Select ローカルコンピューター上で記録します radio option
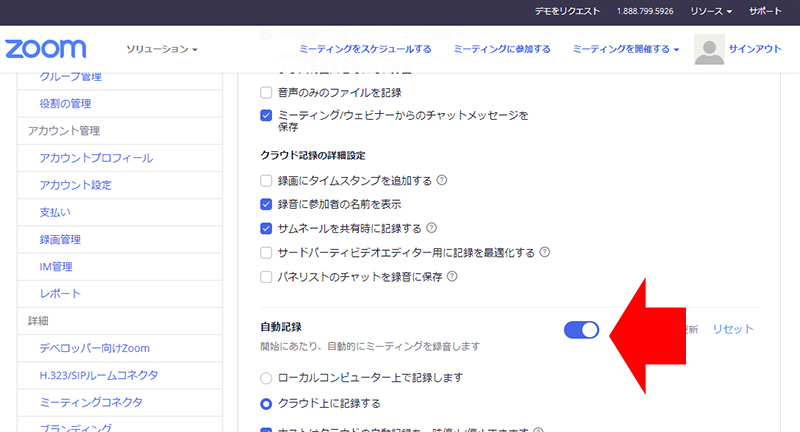This screenshot has height=432, width=800. [266, 378]
